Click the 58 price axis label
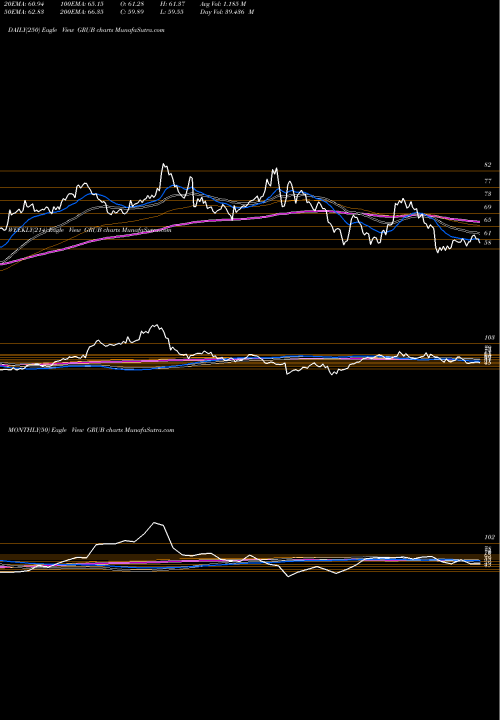Image resolution: width=500 pixels, height=720 pixels. point(488,243)
